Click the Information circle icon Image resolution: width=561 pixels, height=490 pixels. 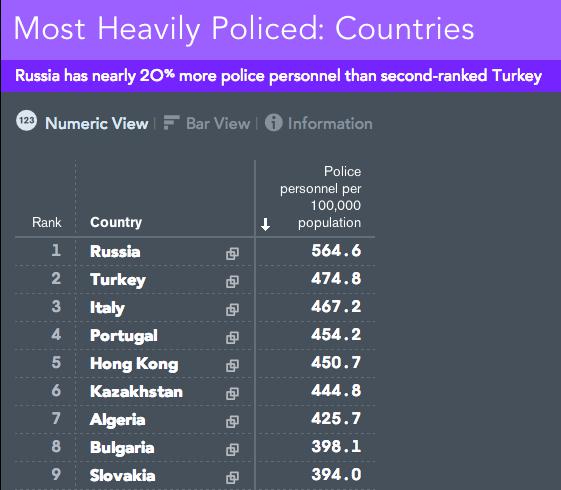tap(274, 123)
